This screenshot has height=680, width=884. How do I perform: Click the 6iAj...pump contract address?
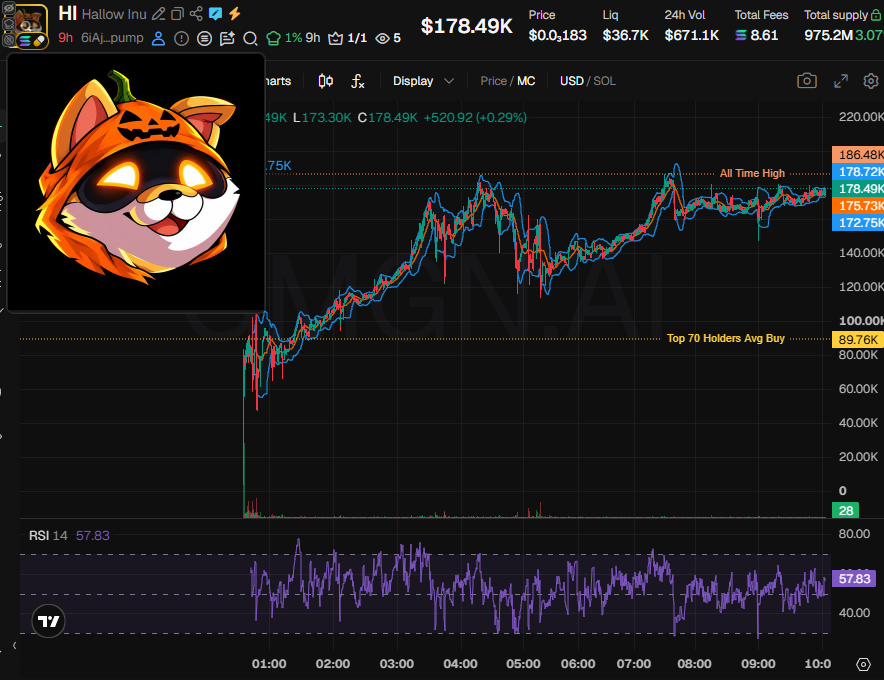coord(112,38)
